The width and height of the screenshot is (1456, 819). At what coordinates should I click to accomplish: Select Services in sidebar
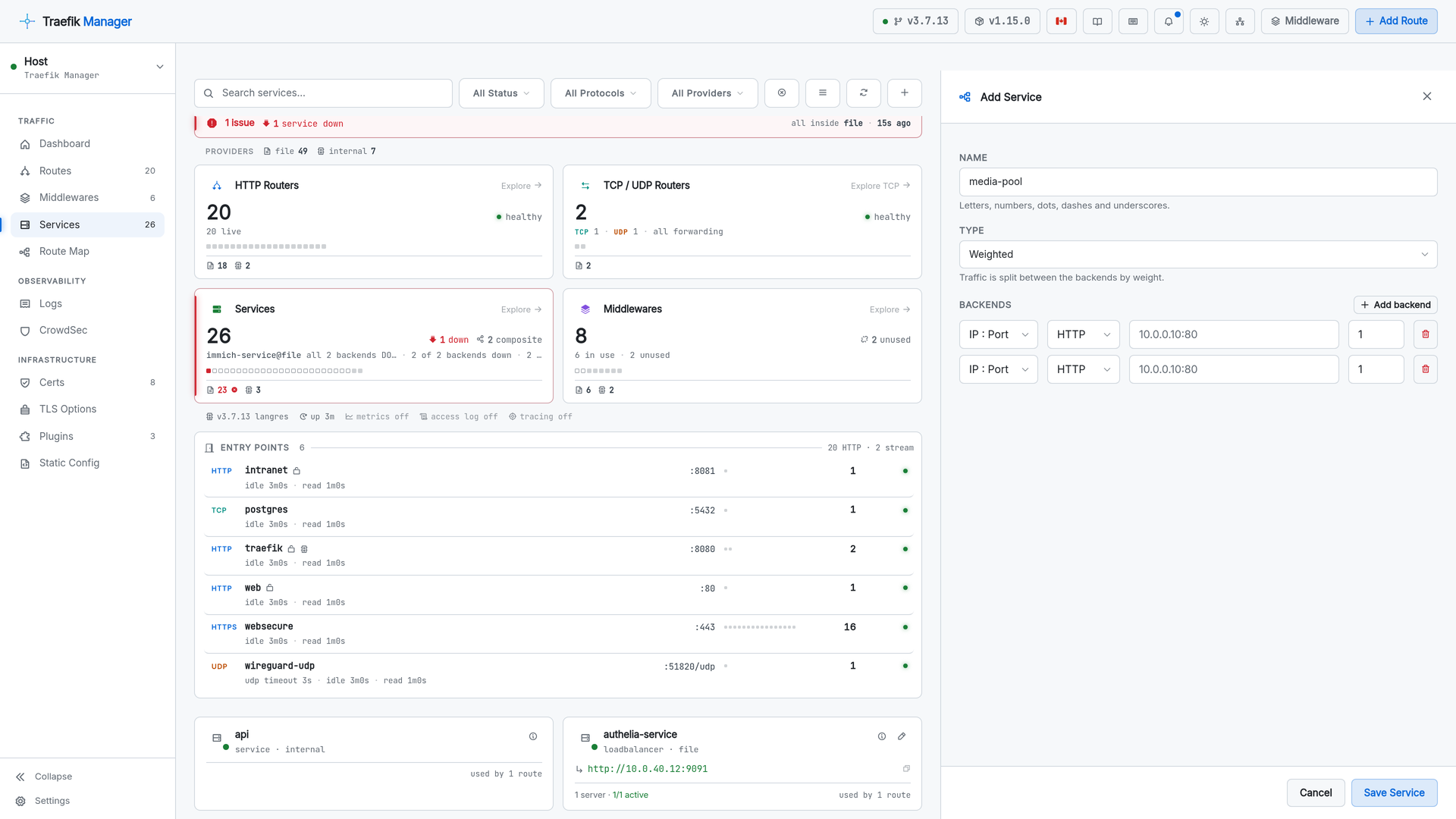87,225
